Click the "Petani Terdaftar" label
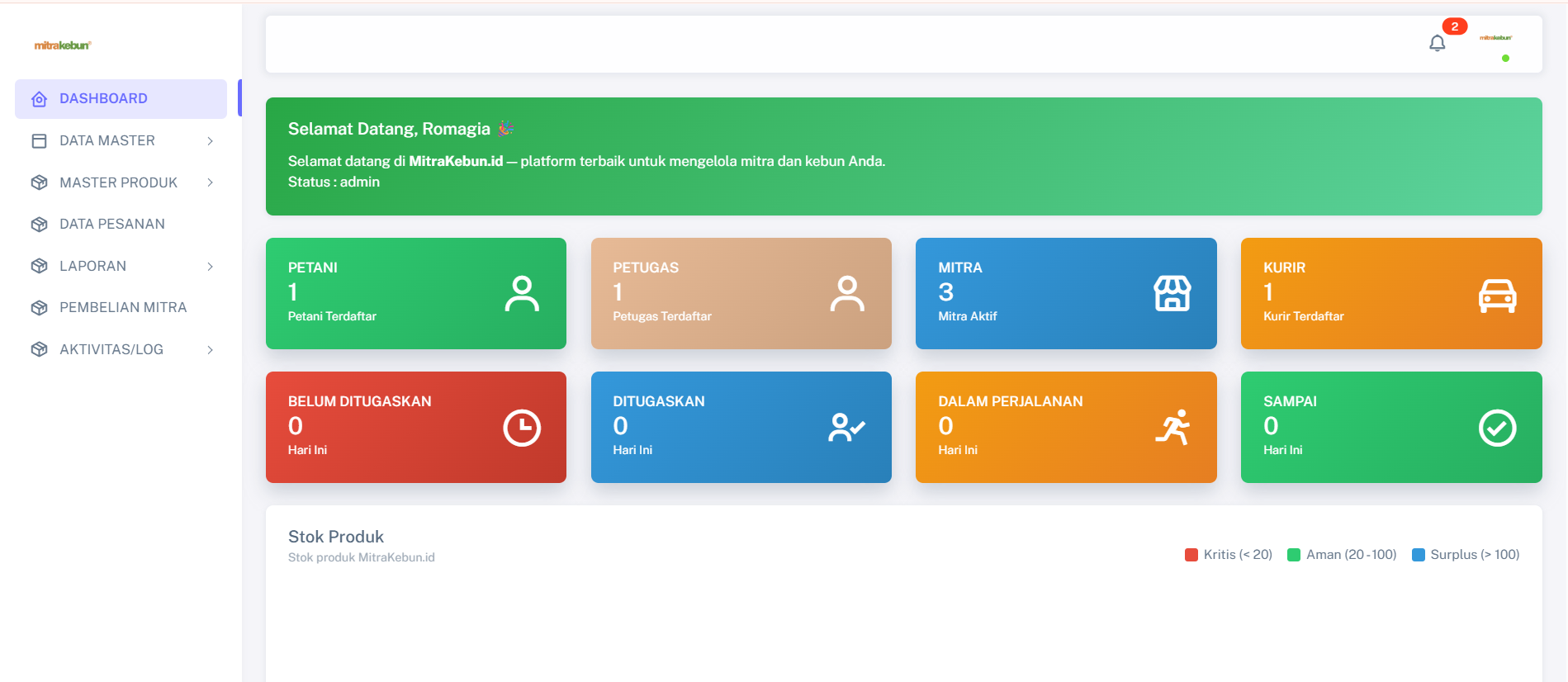Image resolution: width=1568 pixels, height=682 pixels. [x=332, y=316]
